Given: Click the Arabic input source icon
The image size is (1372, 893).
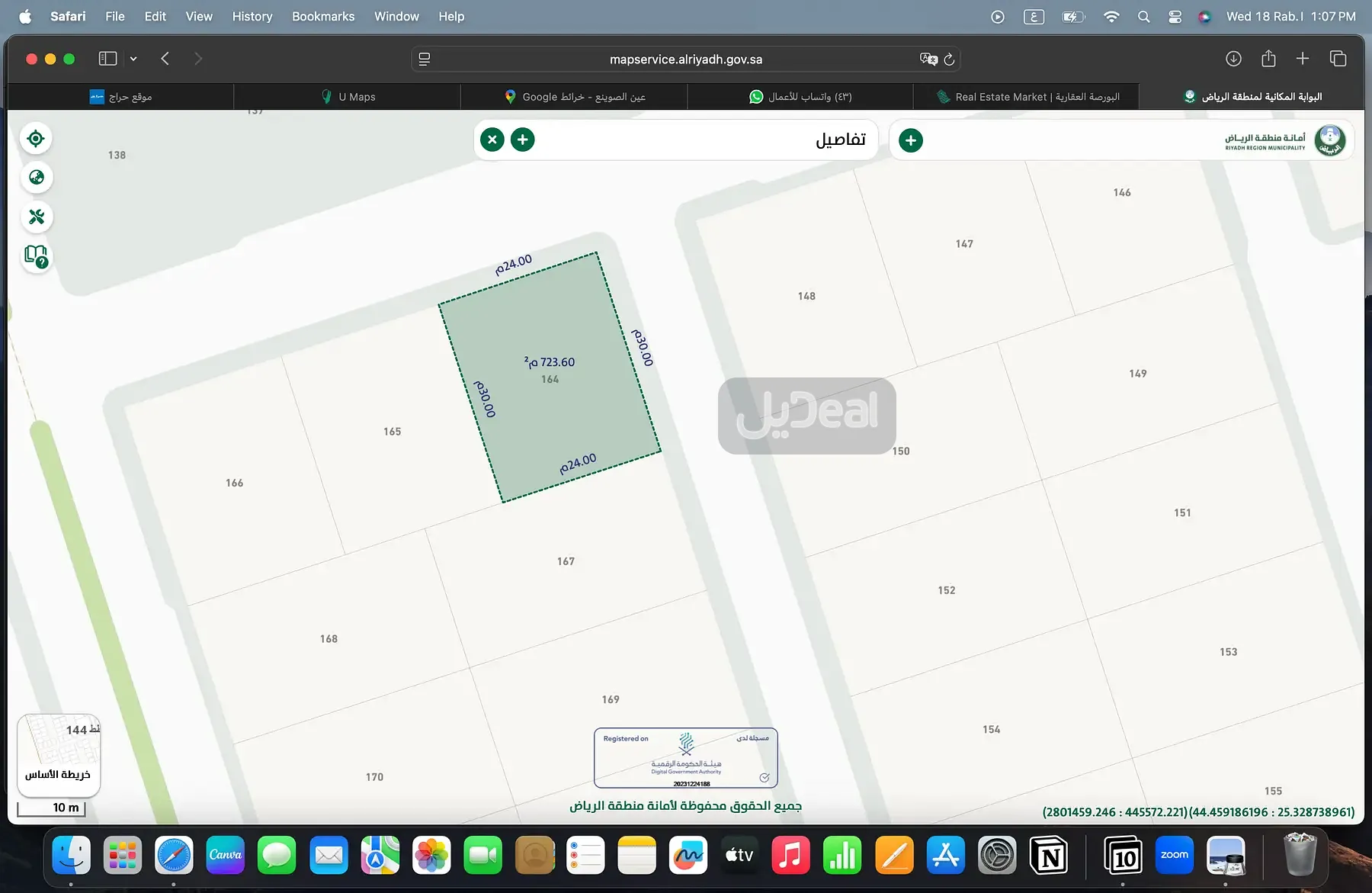Looking at the screenshot, I should click(x=1034, y=16).
